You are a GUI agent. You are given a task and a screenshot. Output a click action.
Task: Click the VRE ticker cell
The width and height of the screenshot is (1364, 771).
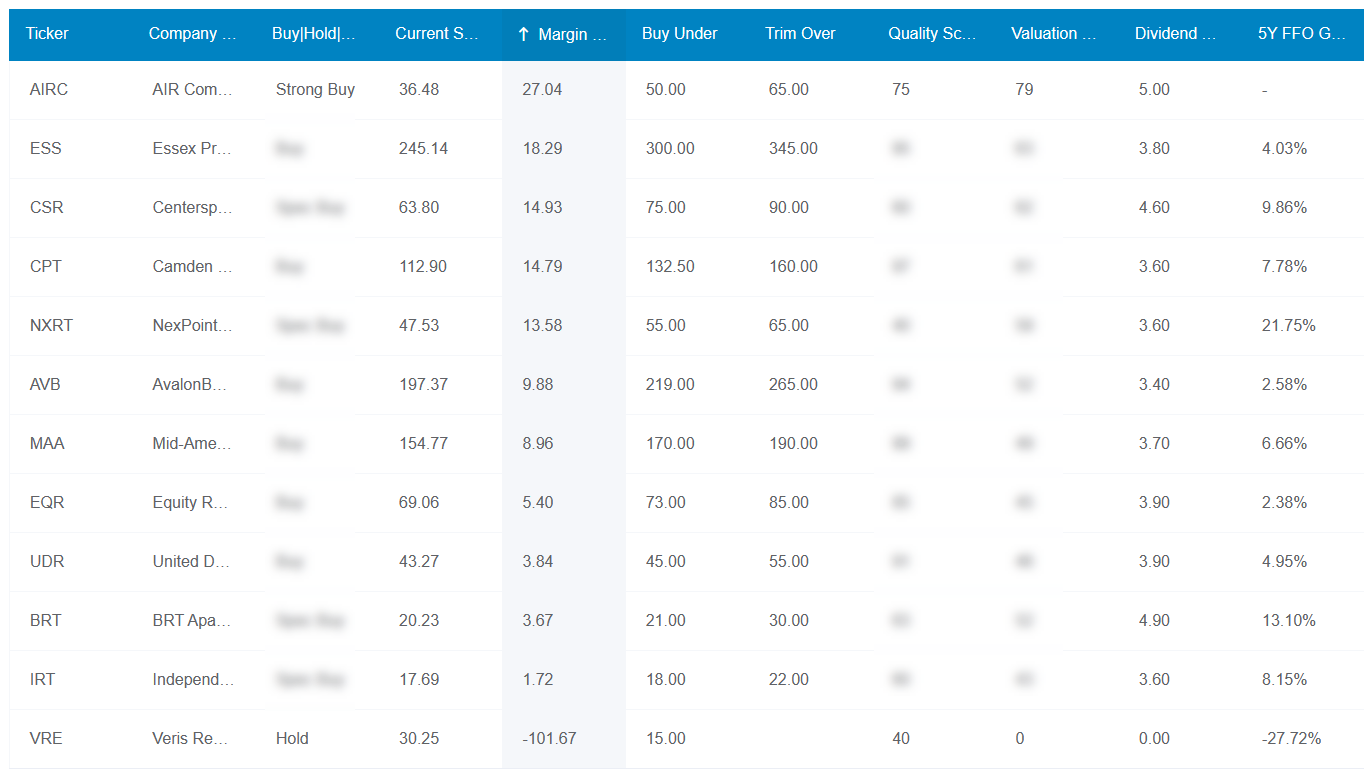point(47,739)
